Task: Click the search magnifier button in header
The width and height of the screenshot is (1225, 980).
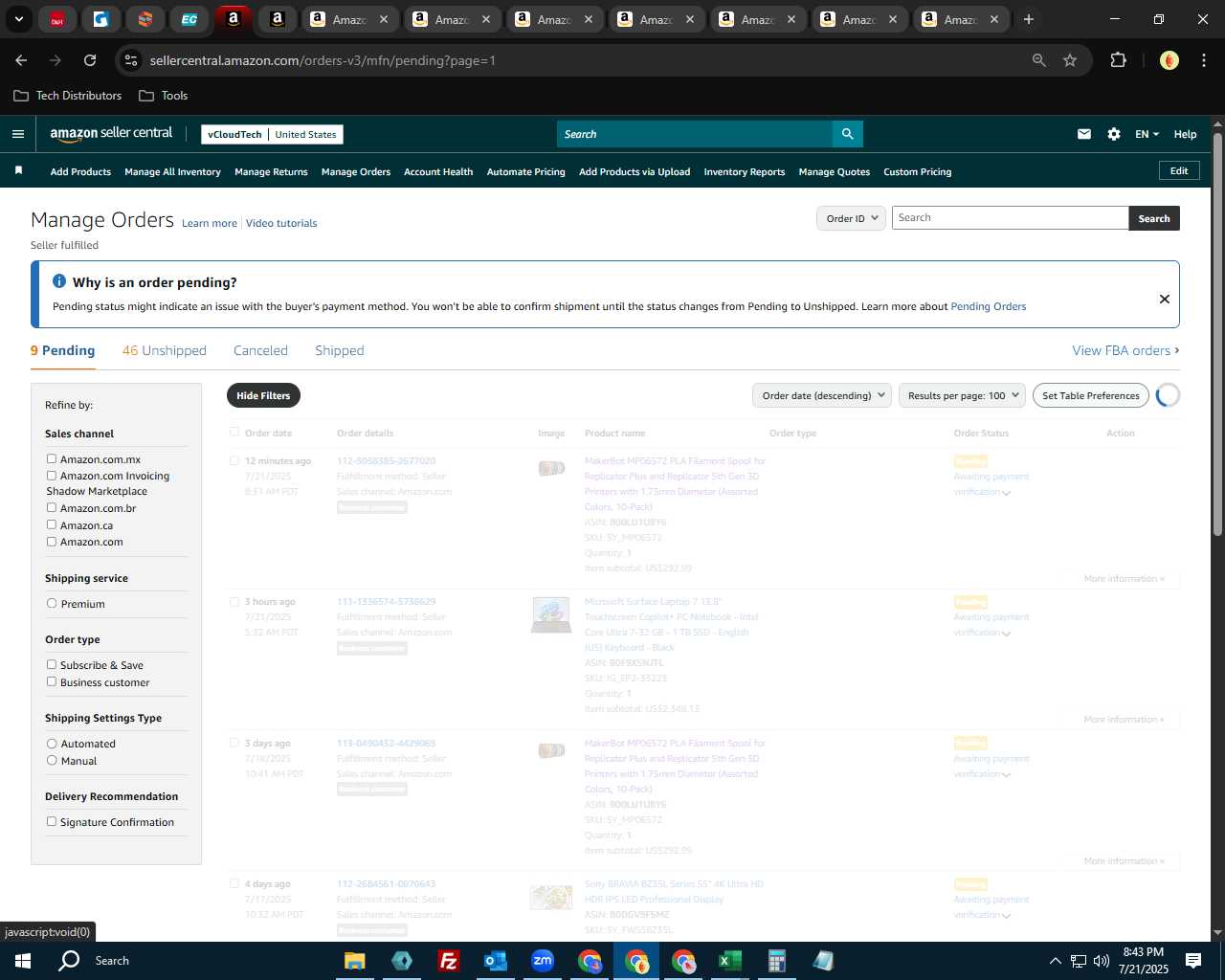Action: pos(847,134)
